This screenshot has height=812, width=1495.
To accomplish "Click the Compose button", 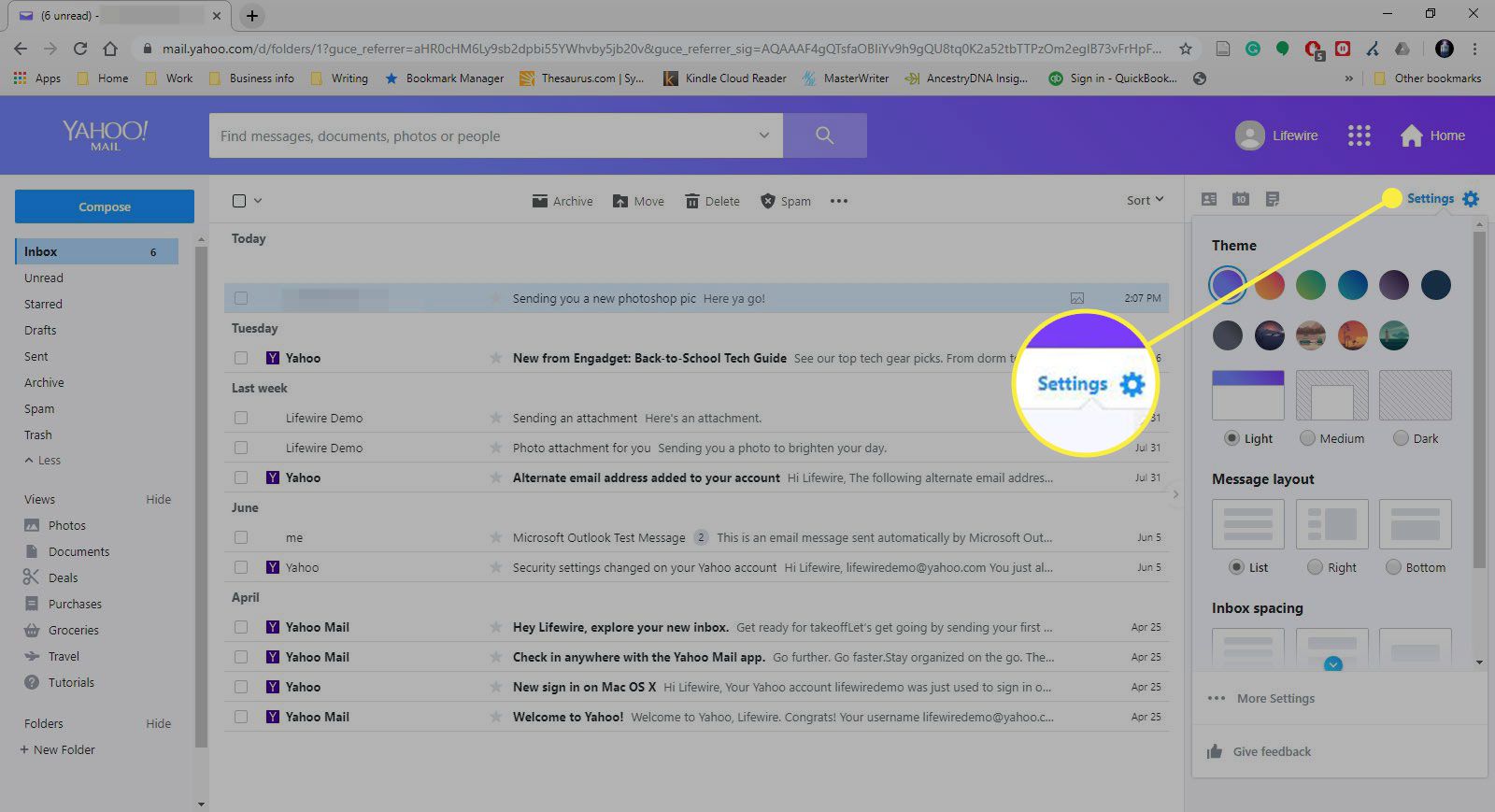I will point(105,207).
